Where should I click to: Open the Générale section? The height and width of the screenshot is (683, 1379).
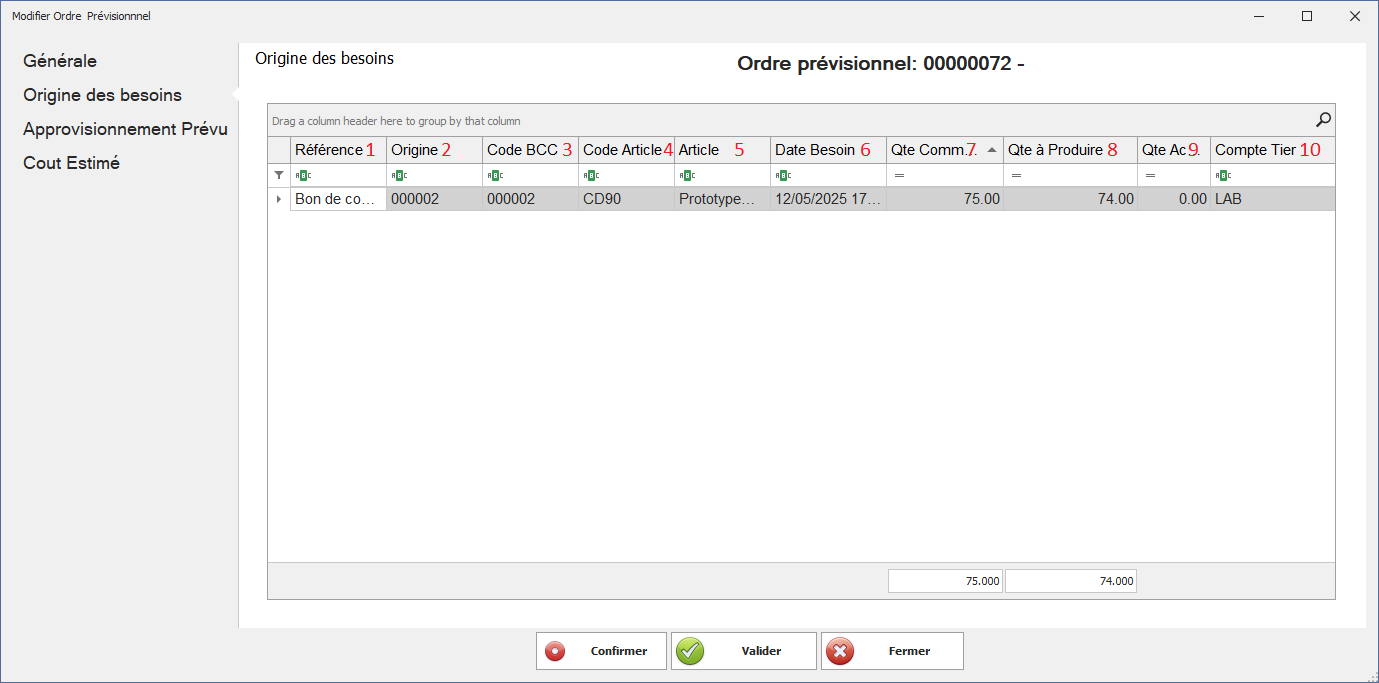60,61
